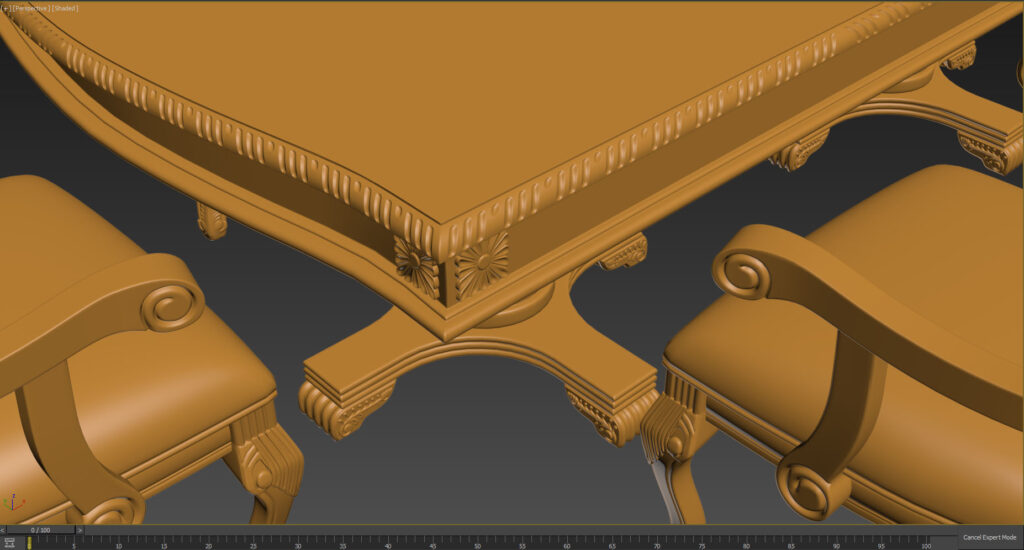Screen dimensions: 1024x550
Task: Jump to frame 10 on the track bar
Action: (119, 542)
